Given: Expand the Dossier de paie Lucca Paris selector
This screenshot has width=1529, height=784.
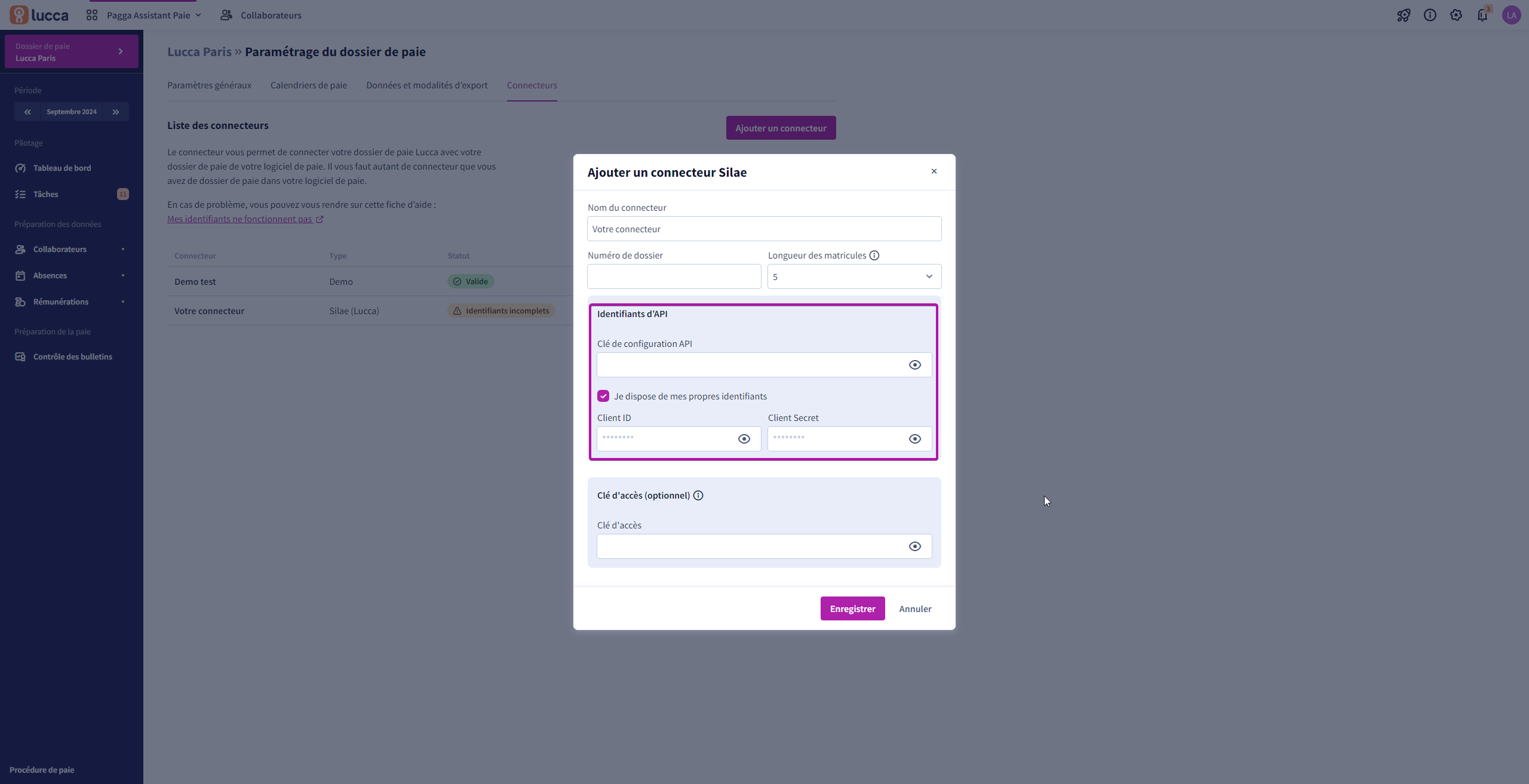Looking at the screenshot, I should pyautogui.click(x=72, y=51).
